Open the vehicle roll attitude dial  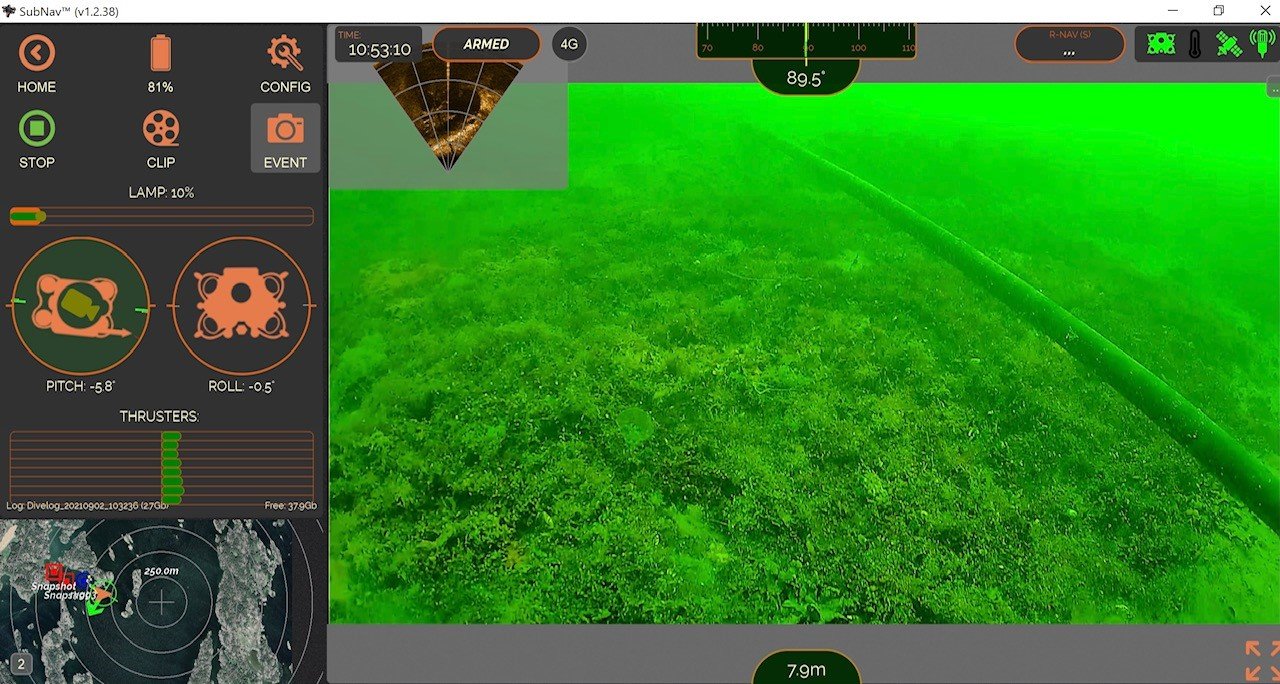243,305
